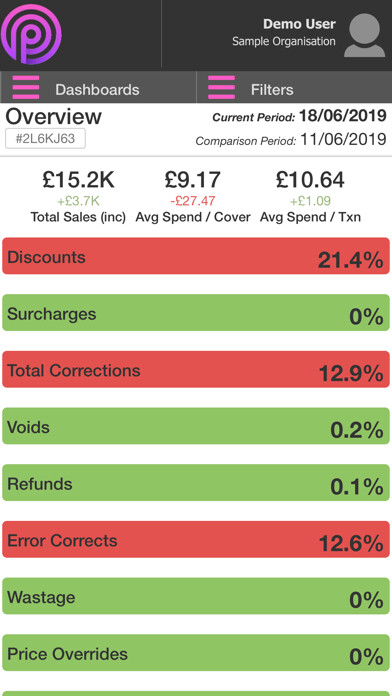Tap the Filters hamburger menu icon
This screenshot has height=696, width=392.
[x=221, y=87]
